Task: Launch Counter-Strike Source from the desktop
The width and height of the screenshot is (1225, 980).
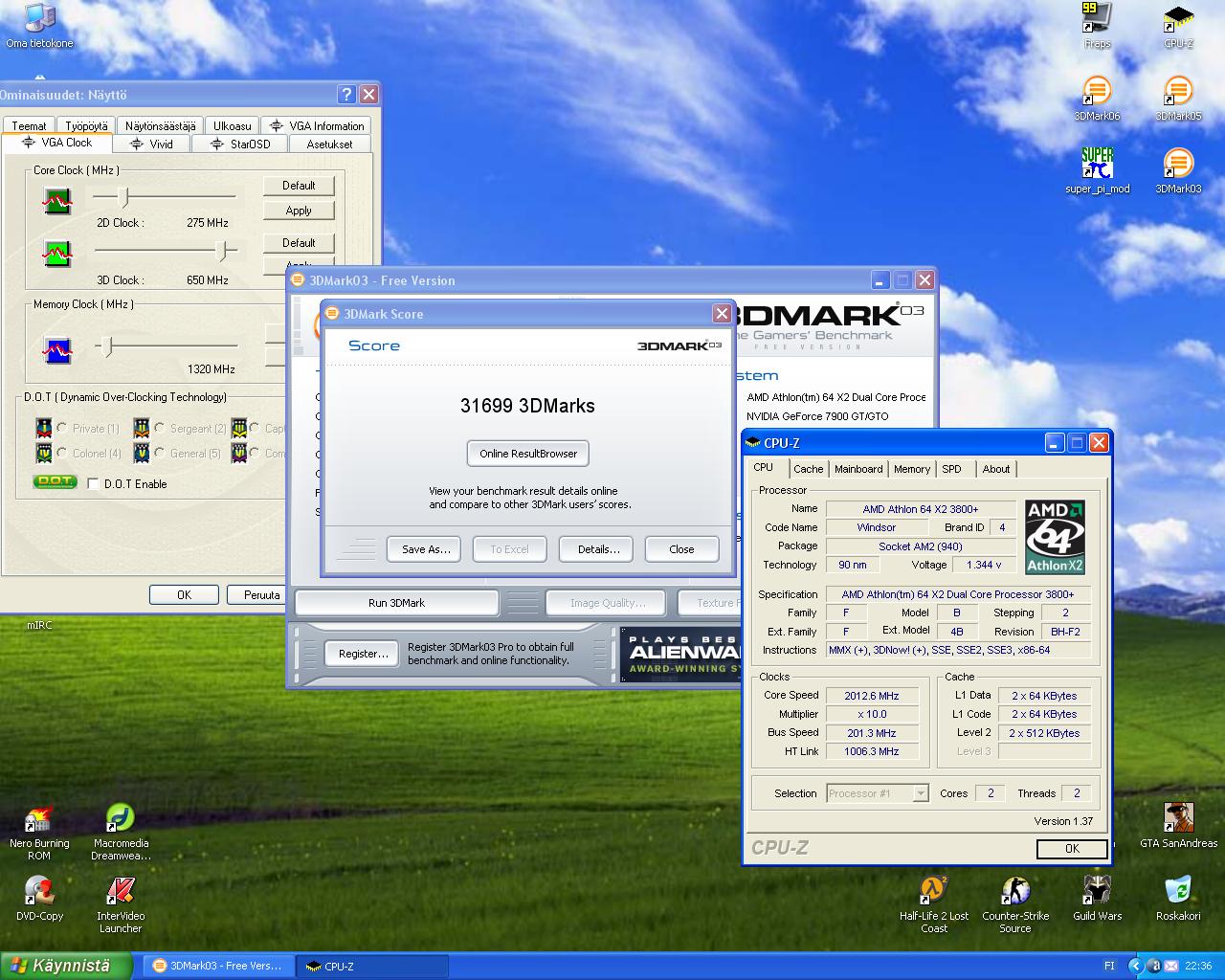Action: pos(1015,904)
